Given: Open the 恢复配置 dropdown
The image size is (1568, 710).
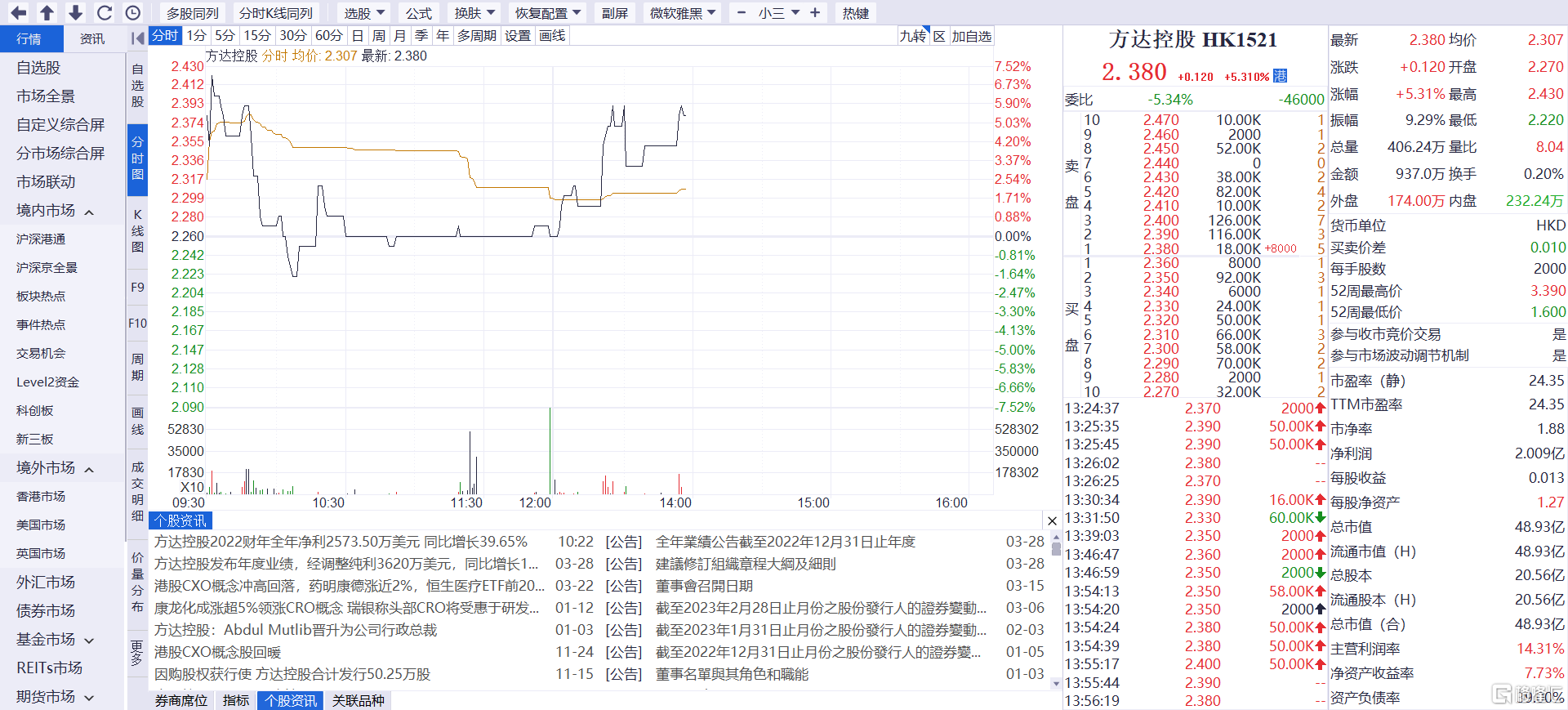Looking at the screenshot, I should pos(548,13).
